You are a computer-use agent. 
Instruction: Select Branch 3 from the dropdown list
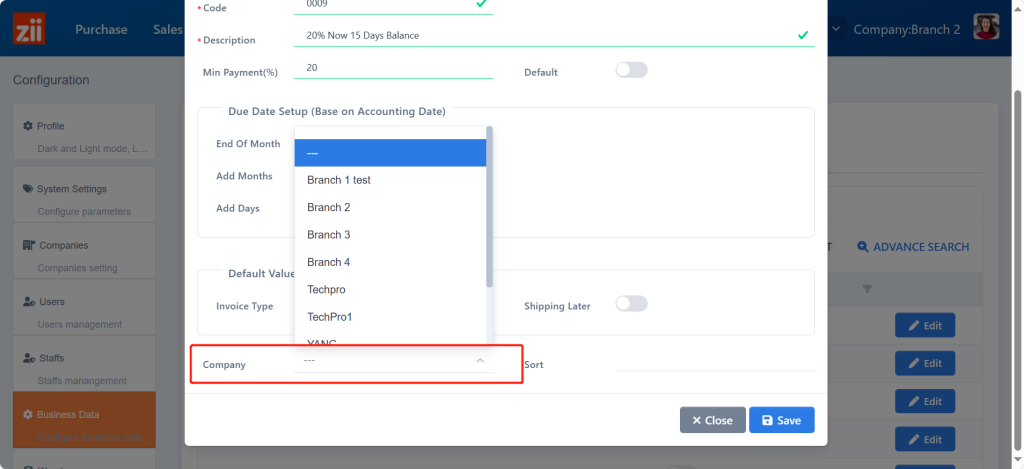click(329, 235)
